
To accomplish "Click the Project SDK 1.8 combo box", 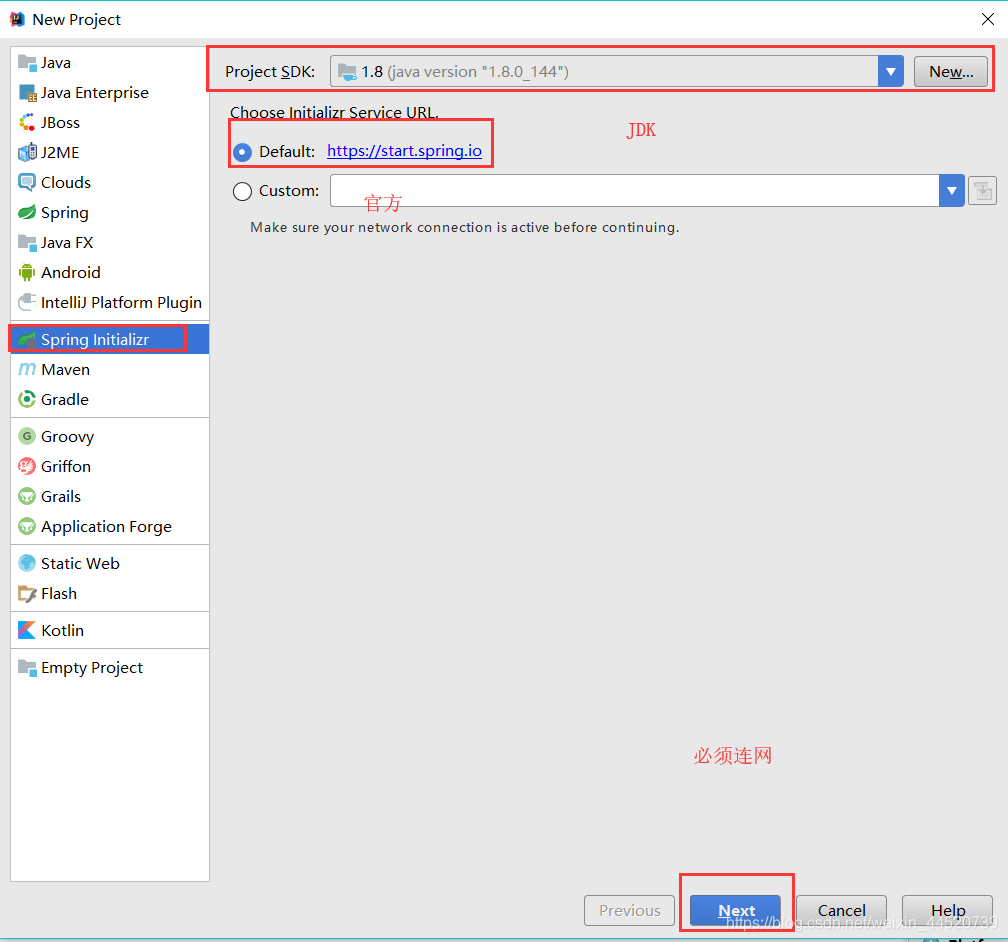I will point(616,71).
